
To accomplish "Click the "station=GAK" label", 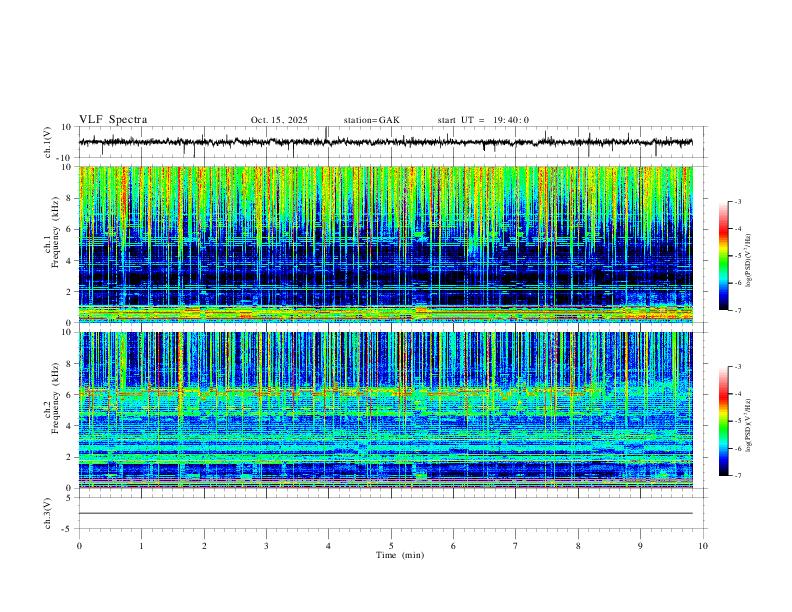I will pyautogui.click(x=372, y=120).
